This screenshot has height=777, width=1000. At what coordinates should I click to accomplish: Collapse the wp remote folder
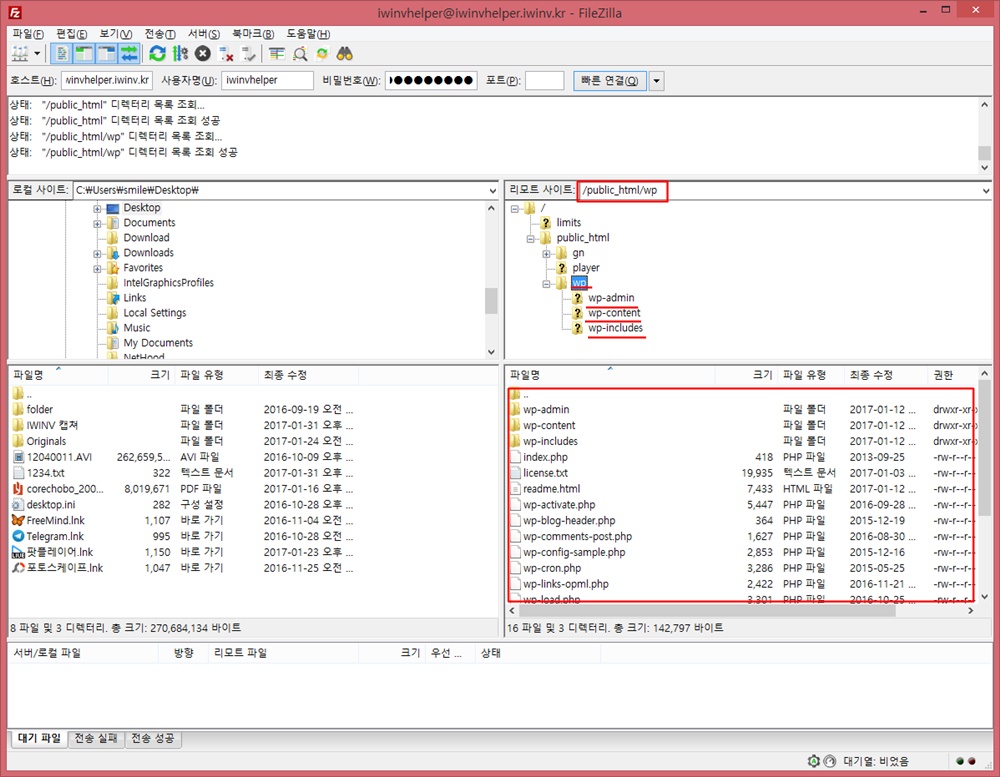[x=547, y=284]
